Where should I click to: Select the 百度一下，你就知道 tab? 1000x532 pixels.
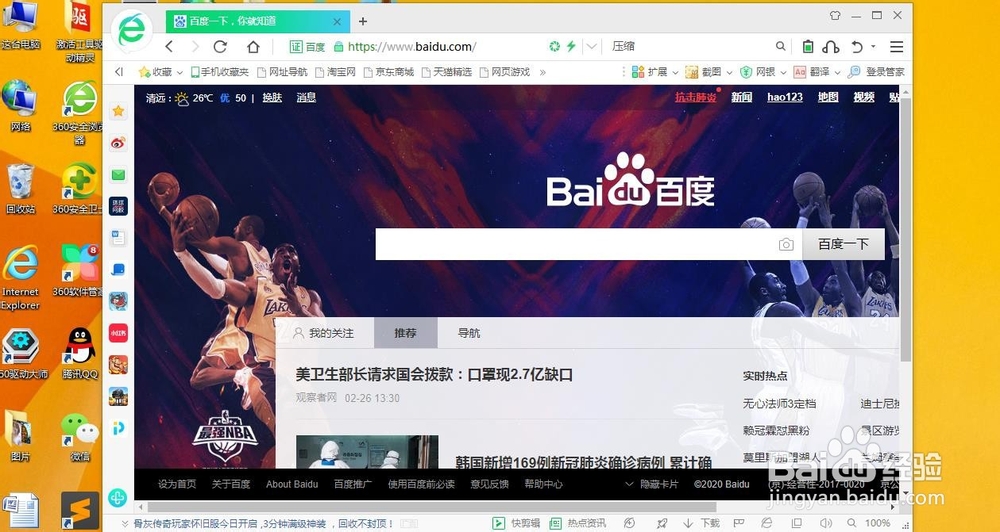click(x=258, y=21)
